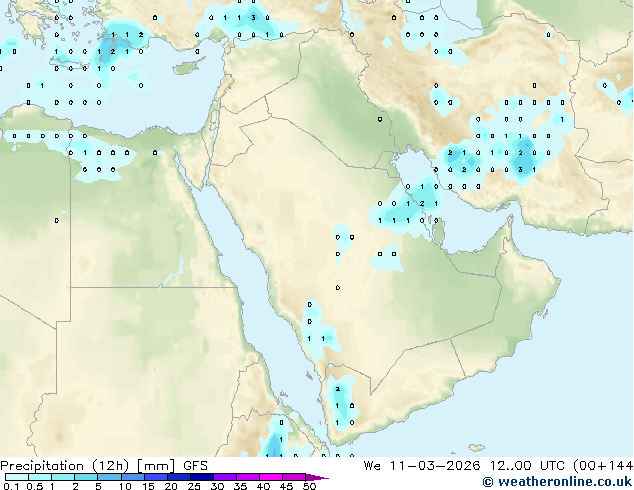
Task: Click the legend color segment between 2 and 5
Action: pyautogui.click(x=86, y=477)
